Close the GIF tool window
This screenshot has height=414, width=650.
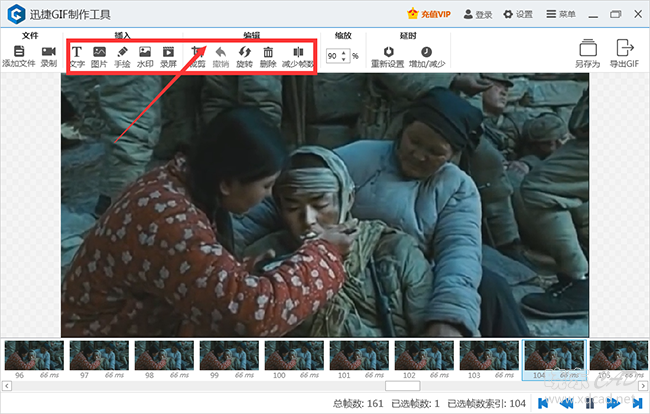[638, 14]
